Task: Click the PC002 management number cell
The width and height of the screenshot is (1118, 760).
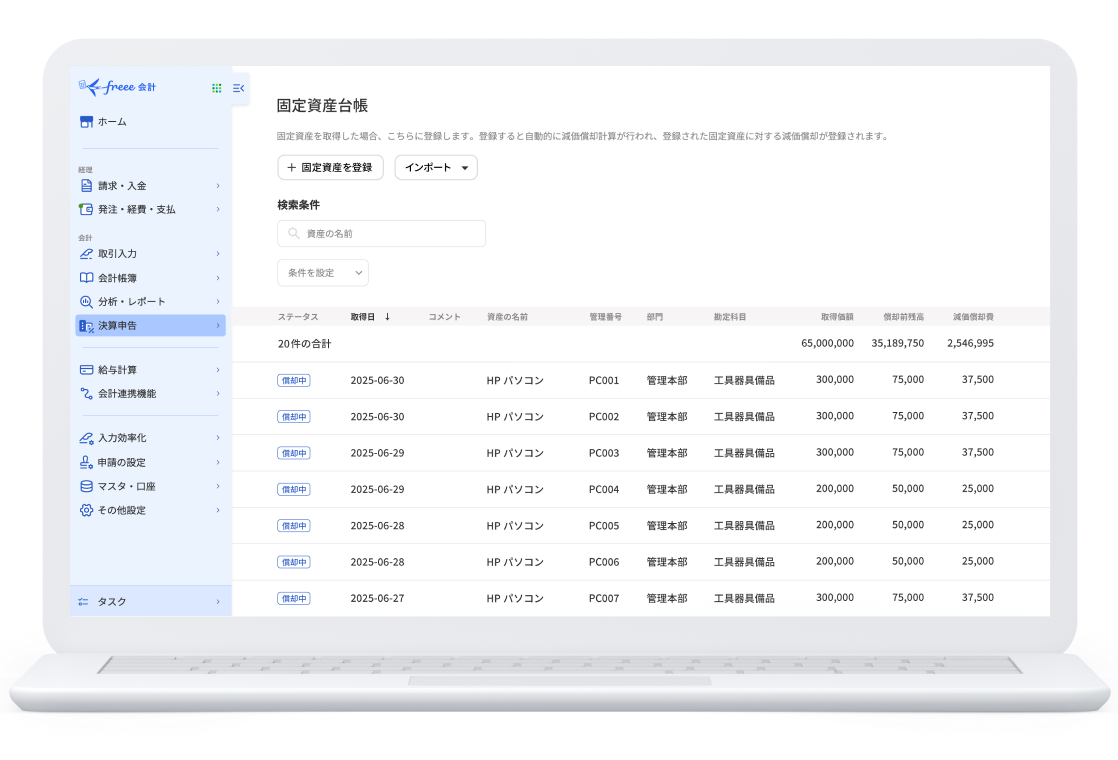Action: 604,416
